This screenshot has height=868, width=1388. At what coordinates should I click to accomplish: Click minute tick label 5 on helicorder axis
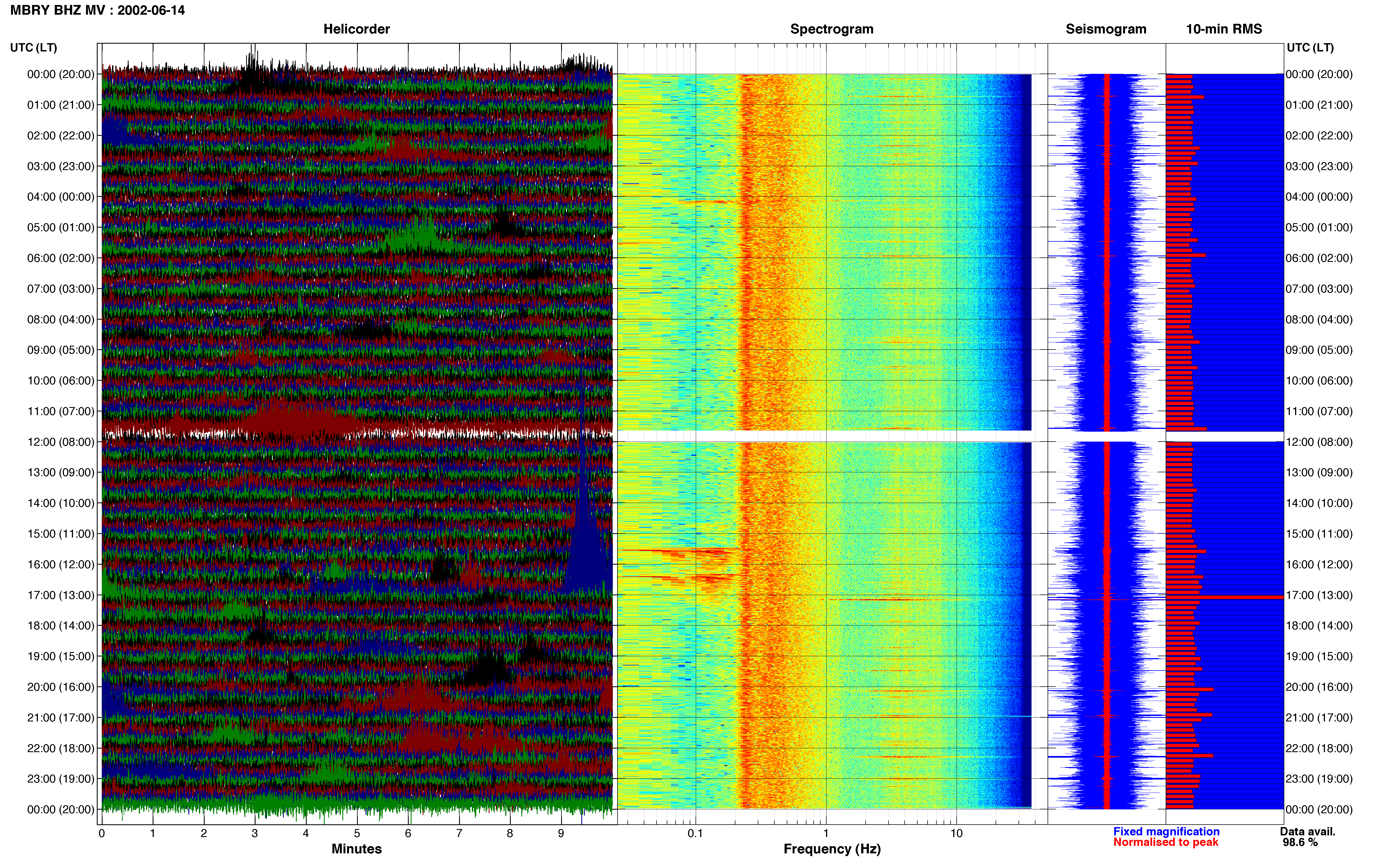pos(357,833)
